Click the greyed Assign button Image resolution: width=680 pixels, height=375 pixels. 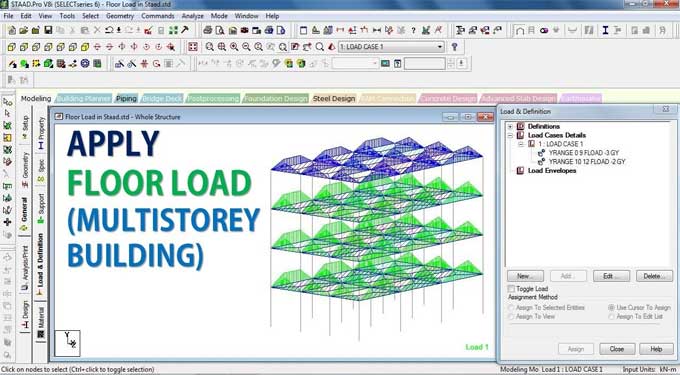(575, 349)
